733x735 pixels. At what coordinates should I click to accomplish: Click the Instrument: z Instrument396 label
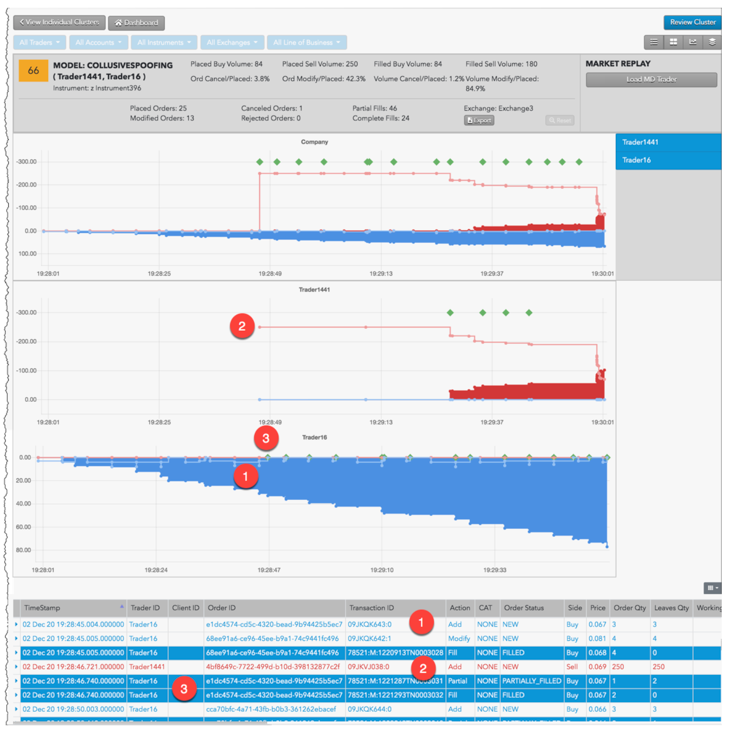coord(97,88)
